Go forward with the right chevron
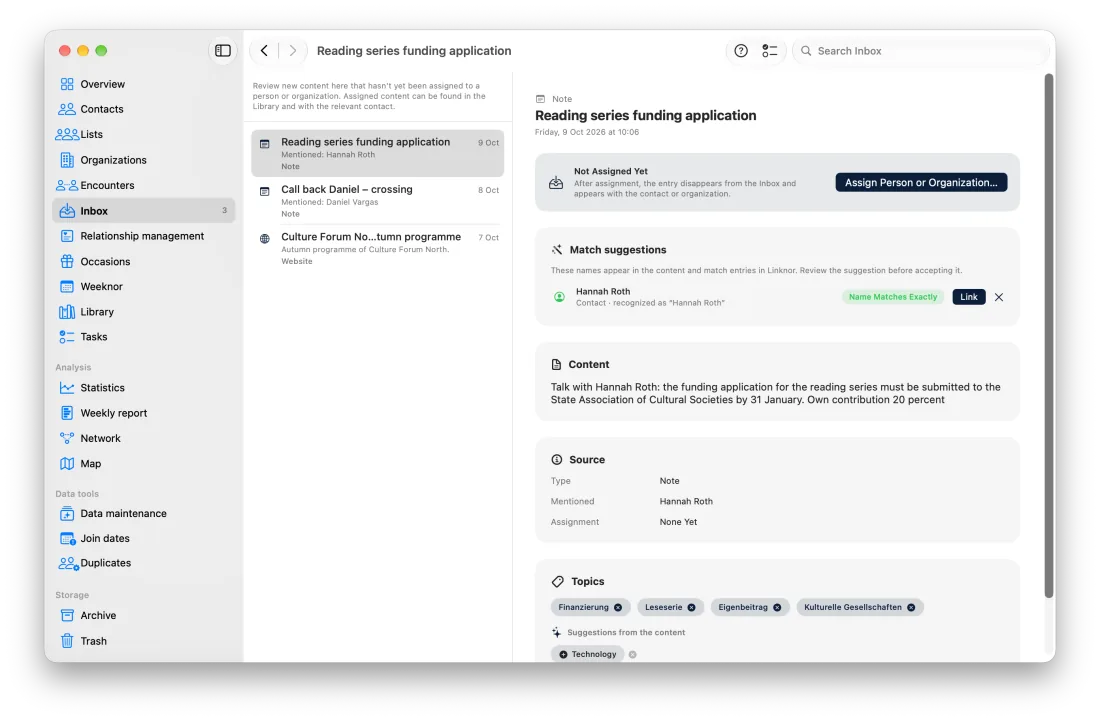This screenshot has width=1100, height=721. [x=293, y=50]
